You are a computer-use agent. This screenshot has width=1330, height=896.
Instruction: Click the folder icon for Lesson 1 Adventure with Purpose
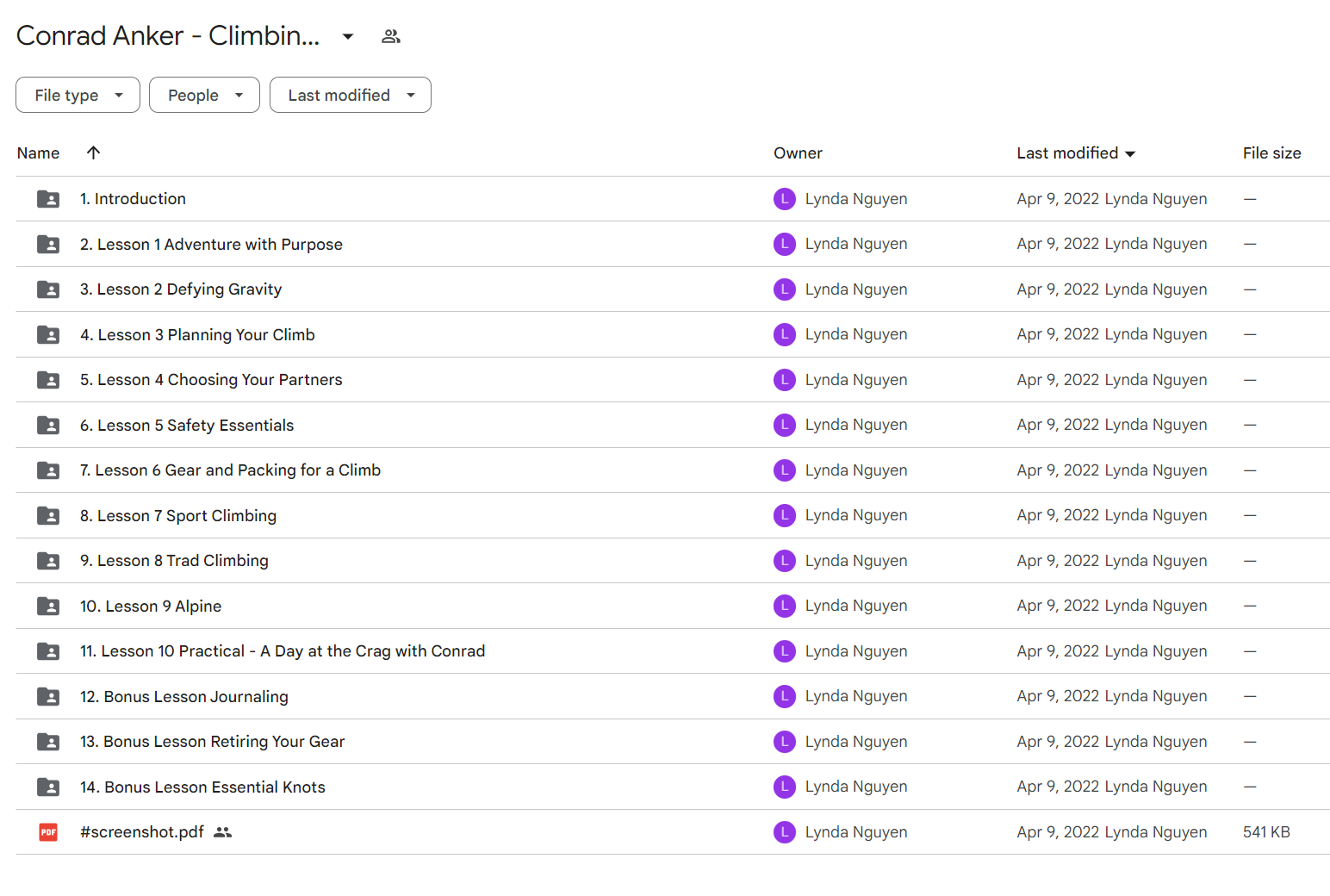point(48,245)
